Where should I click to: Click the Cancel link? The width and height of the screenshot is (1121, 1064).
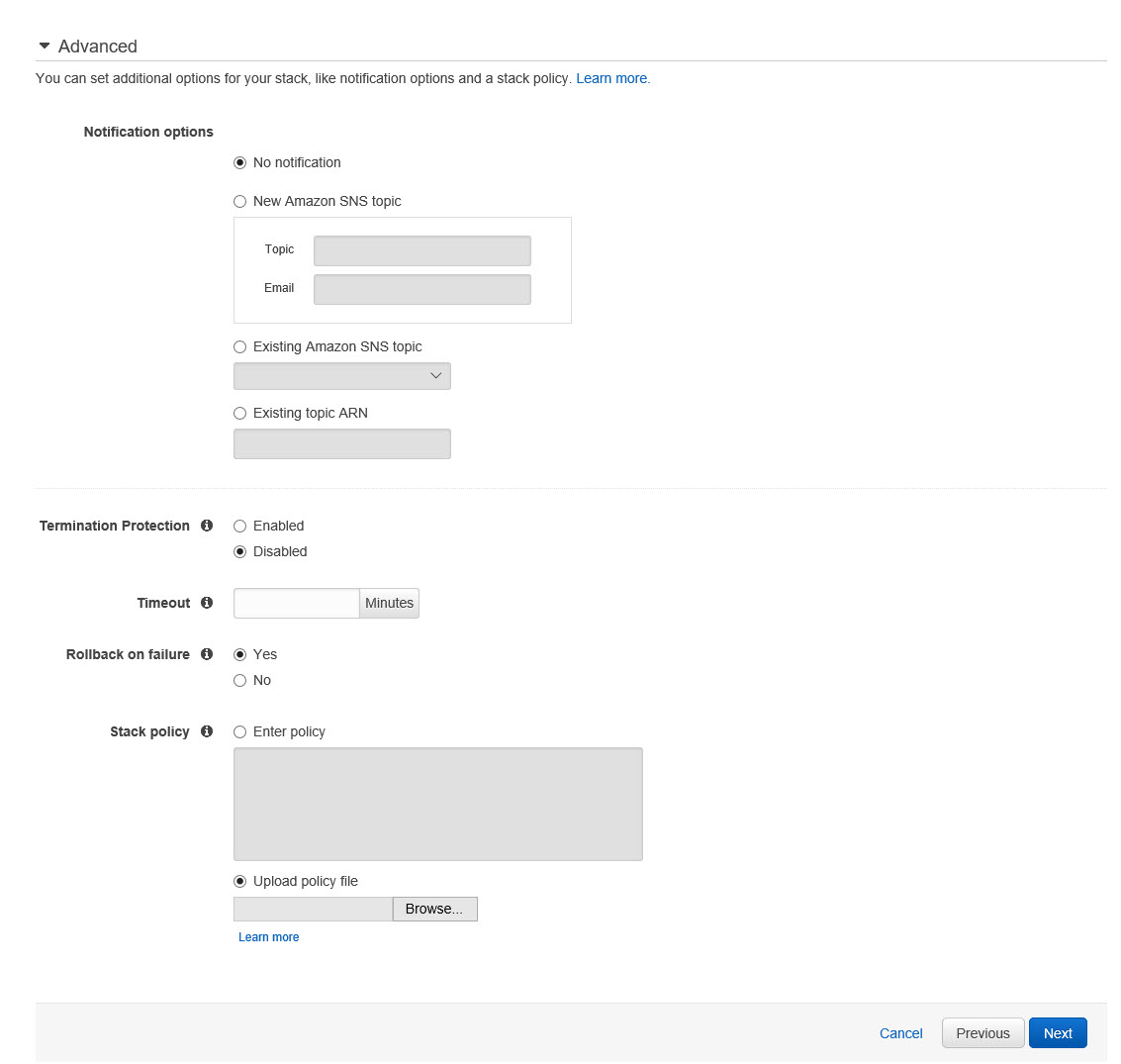tap(900, 1033)
